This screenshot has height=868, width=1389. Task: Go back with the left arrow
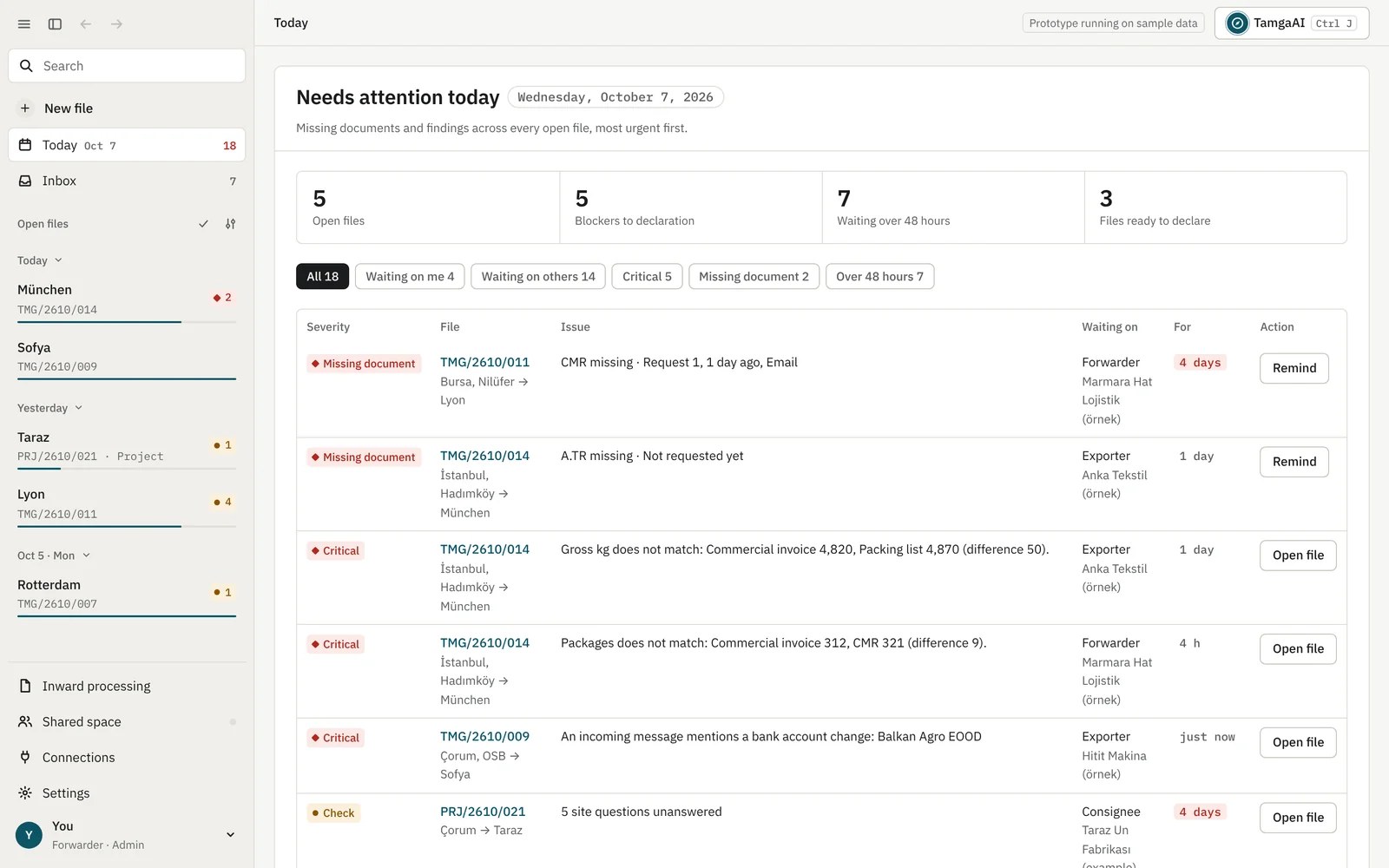pos(86,24)
